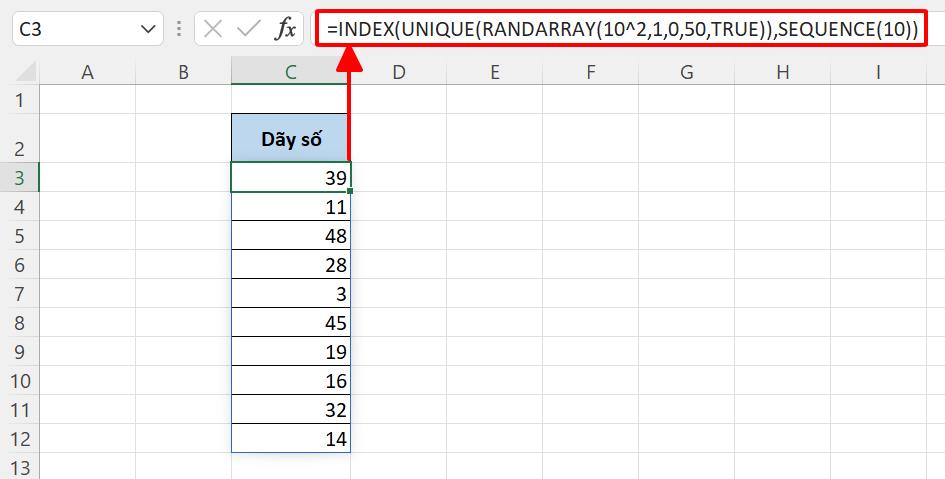Select row 13 header
The image size is (945, 479).
(x=20, y=467)
